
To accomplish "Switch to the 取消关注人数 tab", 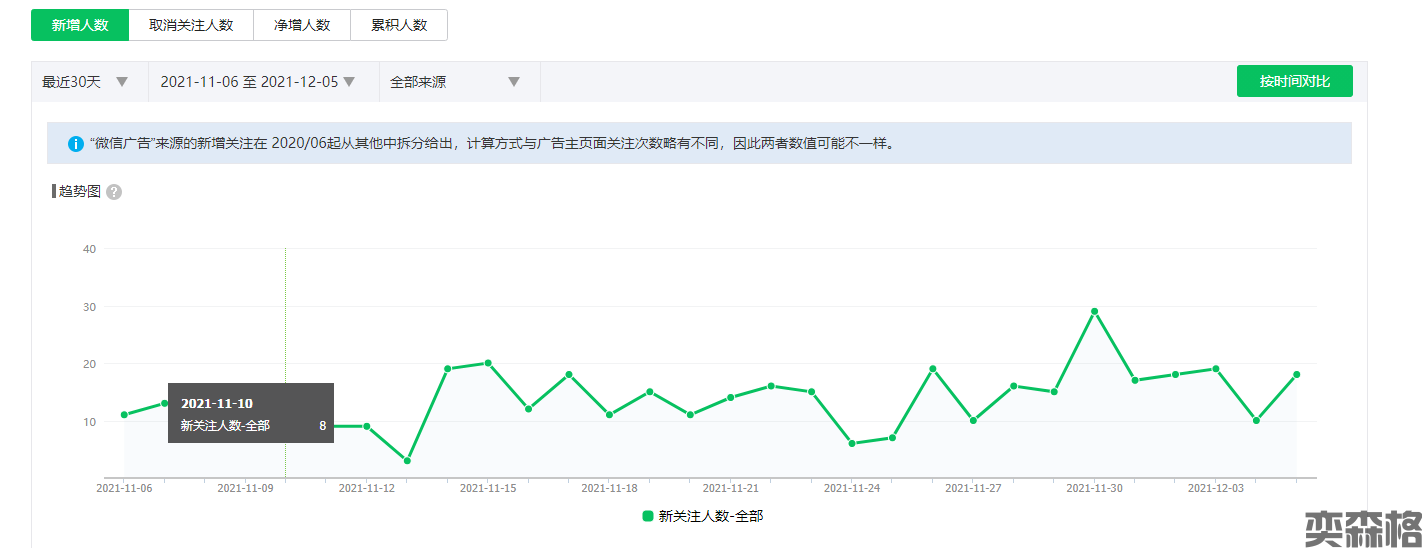I will click(x=191, y=25).
